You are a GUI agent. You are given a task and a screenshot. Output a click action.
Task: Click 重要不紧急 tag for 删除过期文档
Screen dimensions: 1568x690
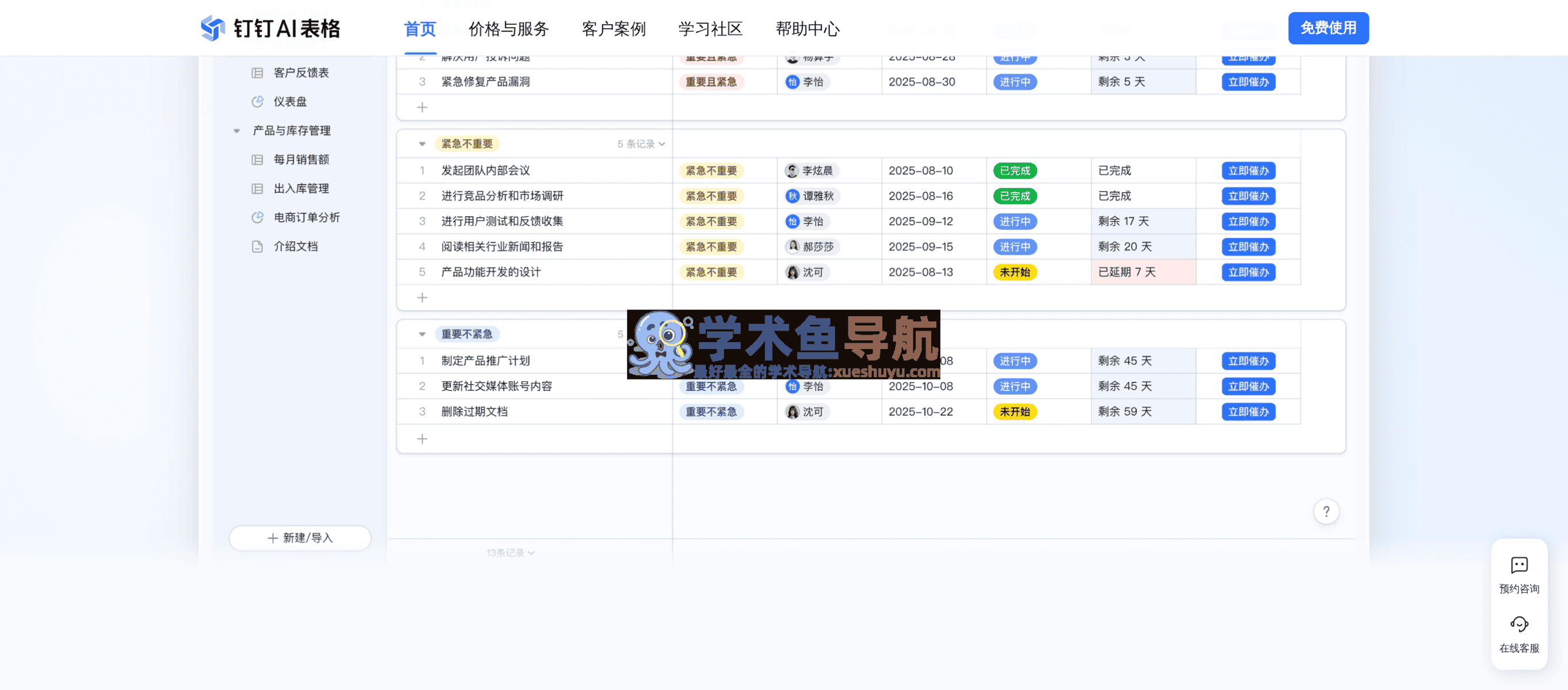tap(710, 412)
